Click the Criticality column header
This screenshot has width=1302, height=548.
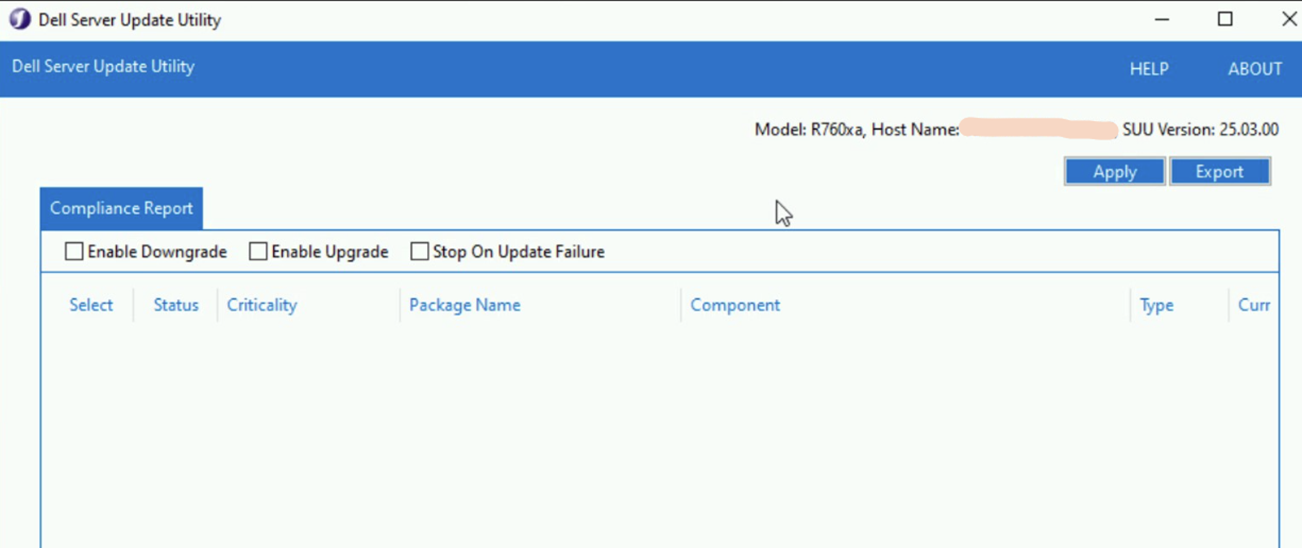coord(262,305)
